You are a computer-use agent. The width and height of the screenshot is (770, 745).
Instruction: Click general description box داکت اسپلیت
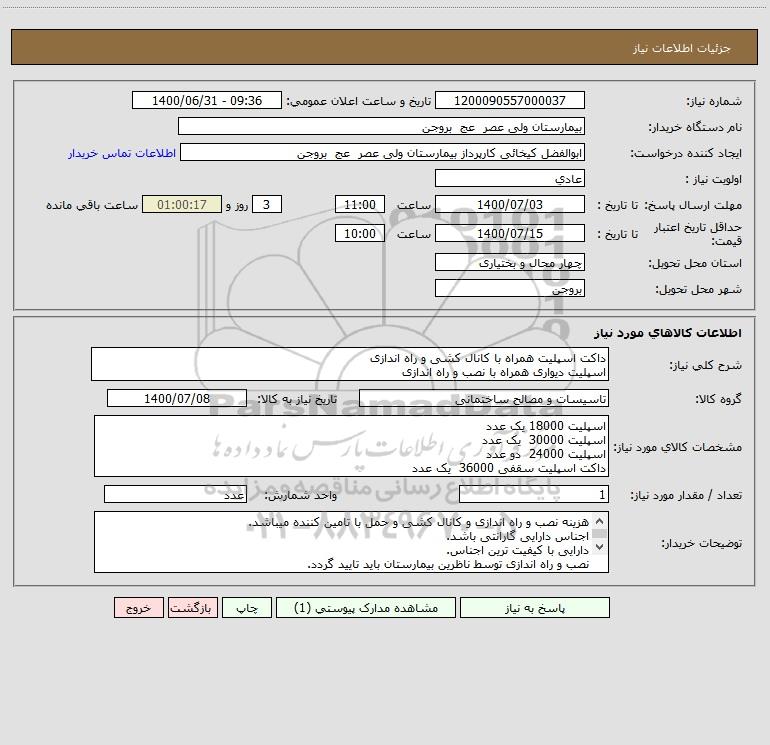pos(350,364)
